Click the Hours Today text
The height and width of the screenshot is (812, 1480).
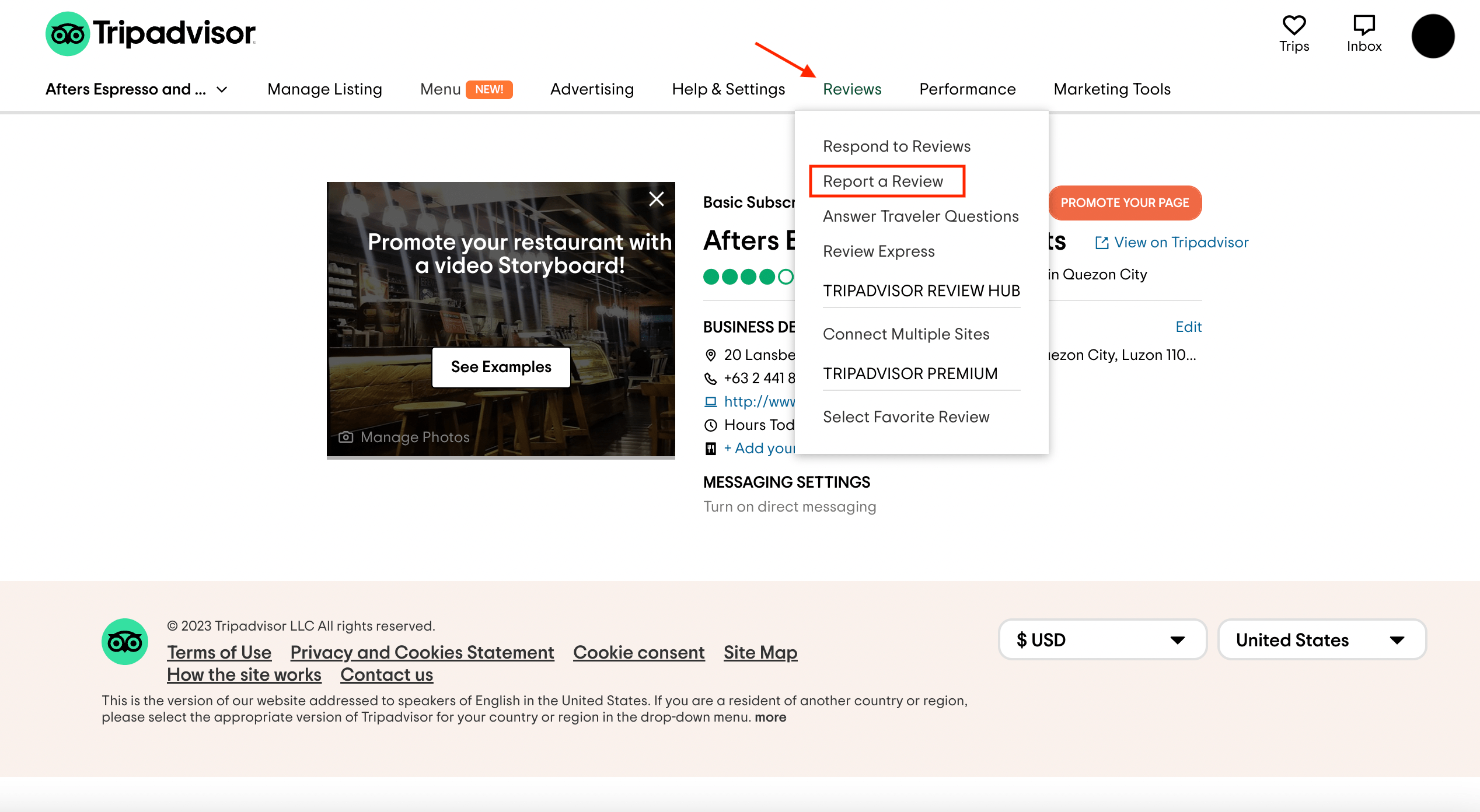pyautogui.click(x=759, y=425)
